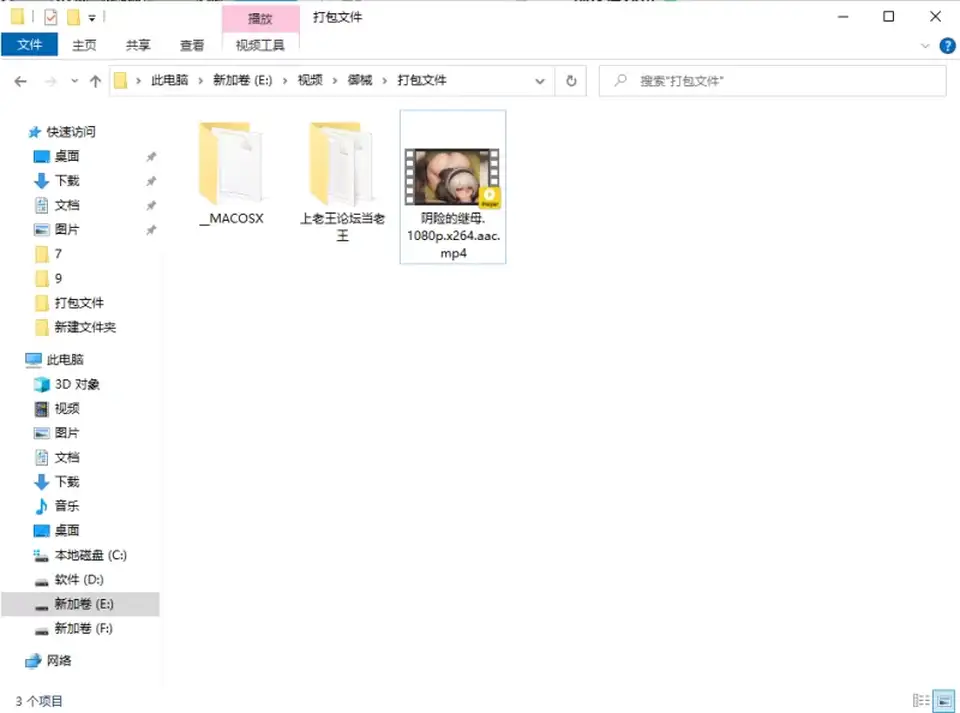
Task: Click the folder icon in the title bar
Action: [x=18, y=17]
